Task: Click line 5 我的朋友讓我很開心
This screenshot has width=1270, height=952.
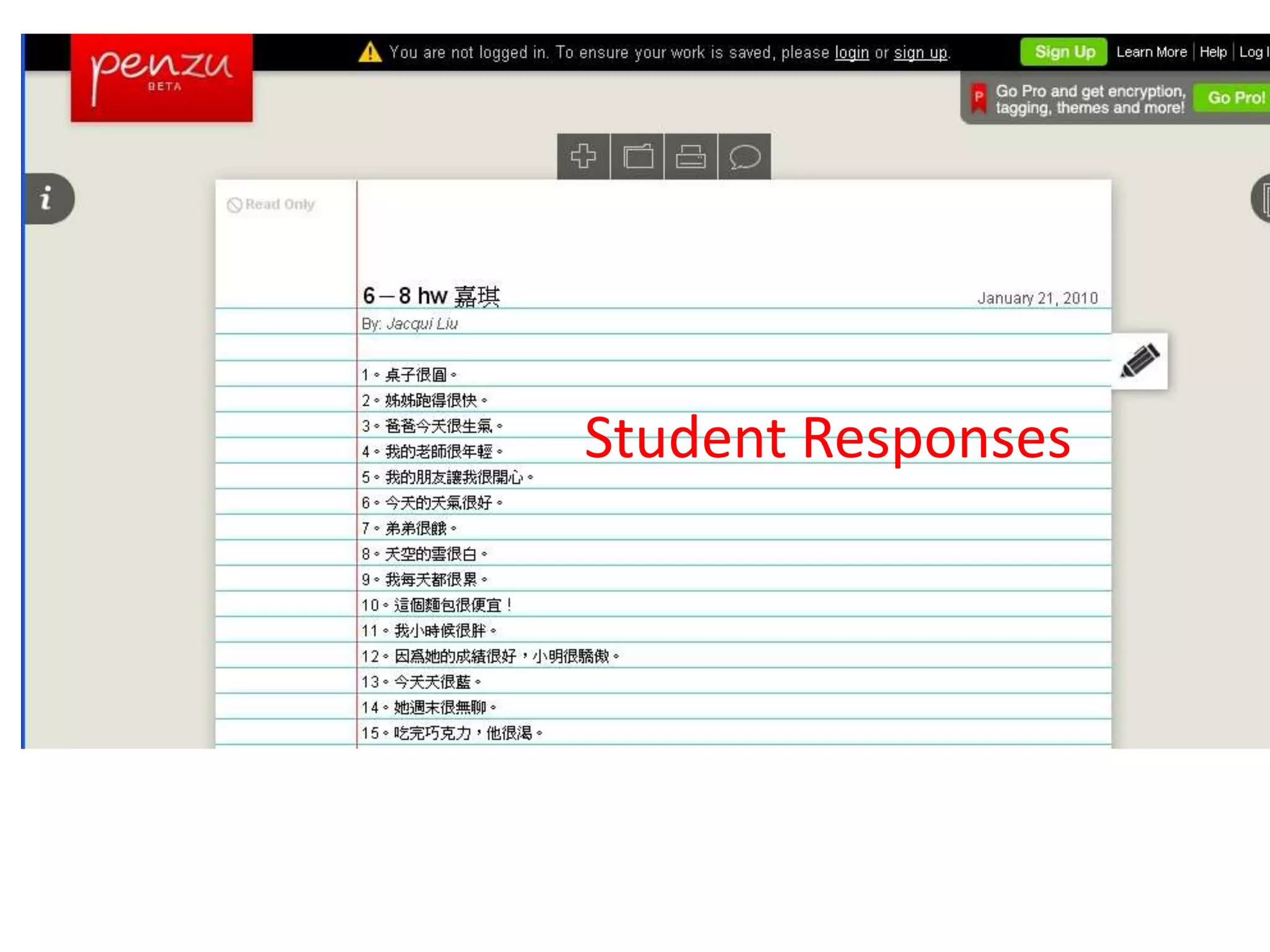Action: point(448,477)
